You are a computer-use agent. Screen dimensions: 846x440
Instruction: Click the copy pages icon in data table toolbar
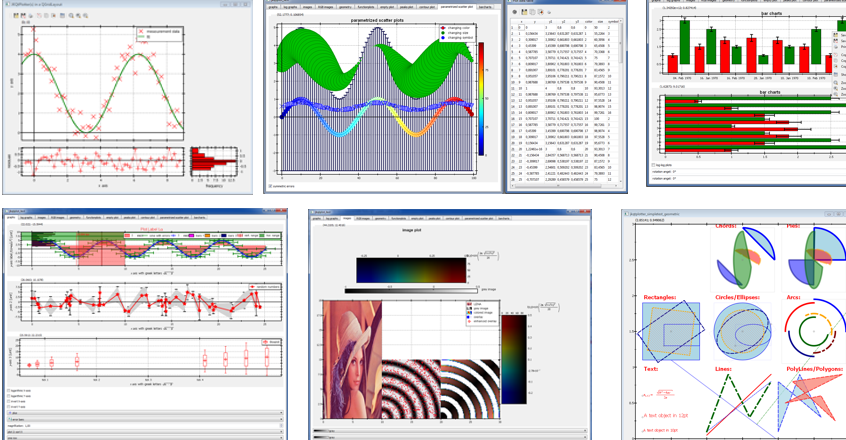pyautogui.click(x=533, y=12)
